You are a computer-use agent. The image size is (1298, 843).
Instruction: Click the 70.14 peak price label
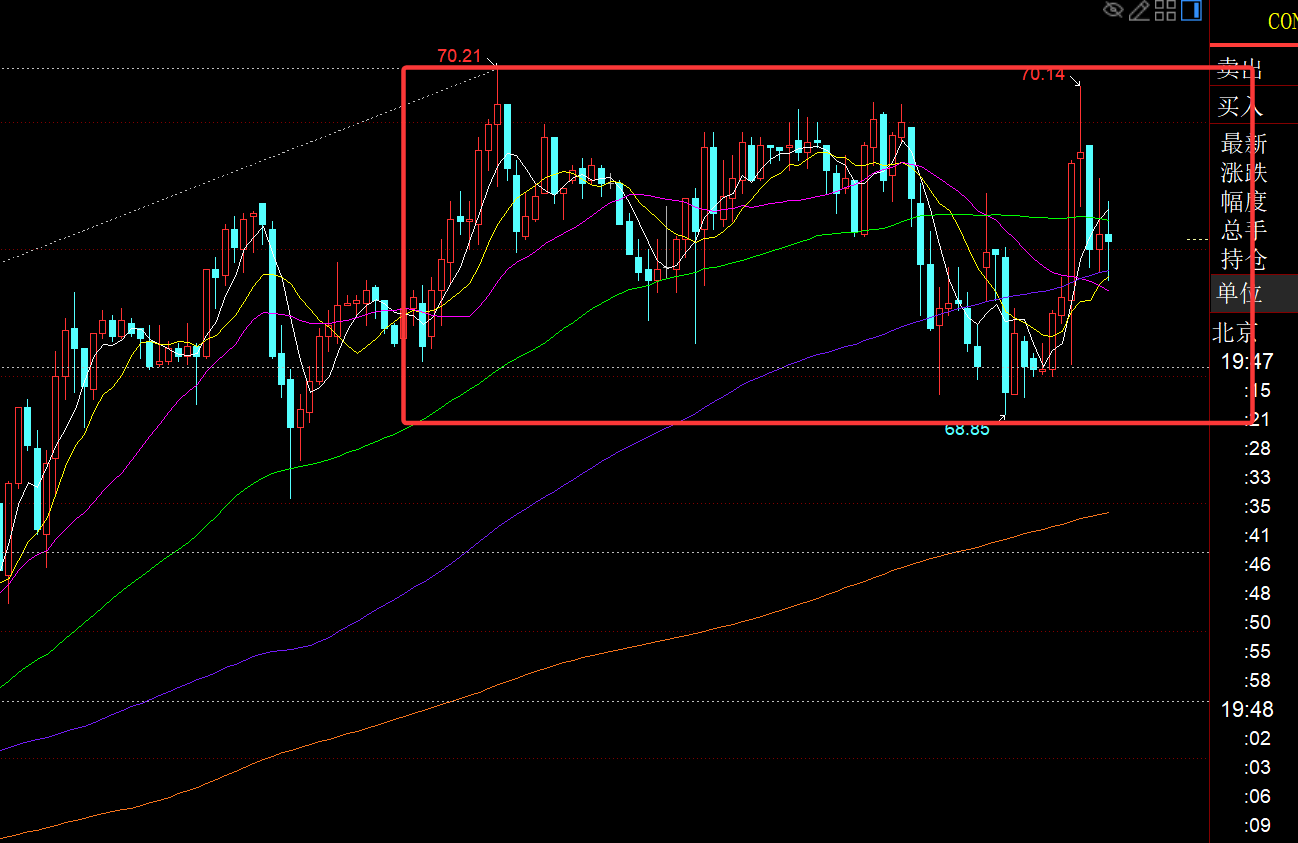coord(1043,74)
